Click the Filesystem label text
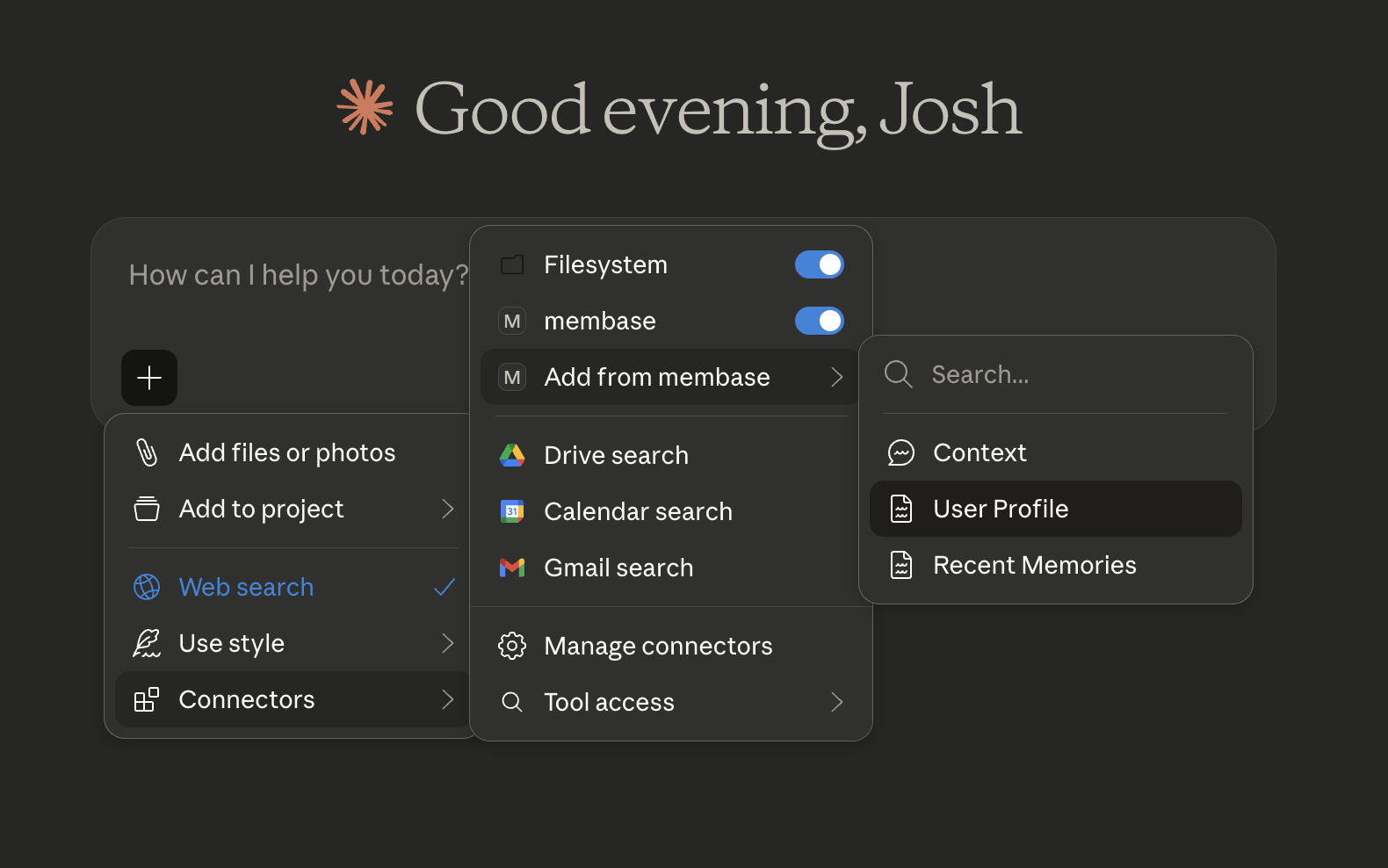The height and width of the screenshot is (868, 1388). tap(606, 264)
